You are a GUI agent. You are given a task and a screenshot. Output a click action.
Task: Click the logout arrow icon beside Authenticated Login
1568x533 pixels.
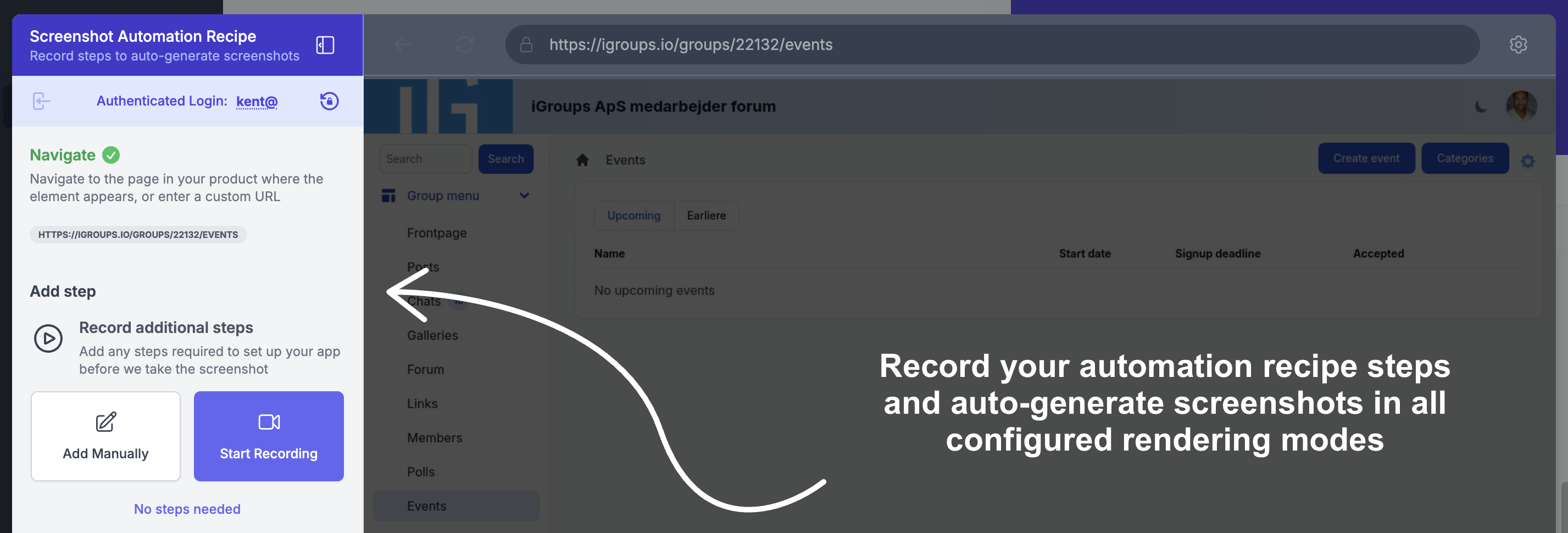click(x=41, y=101)
